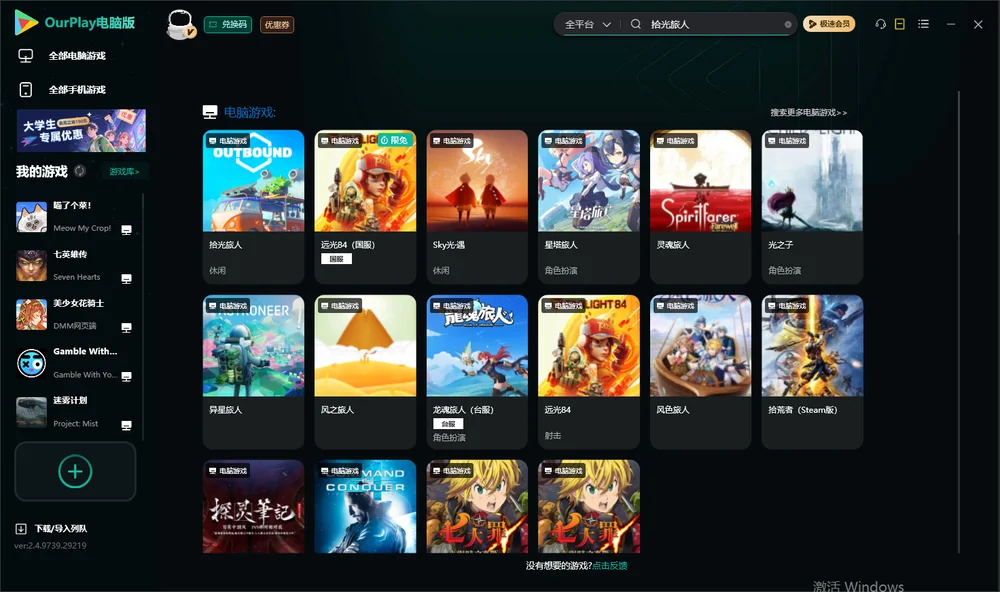
Task: Click the monitor icon beside 全部电脑游戏
Action: [x=26, y=56]
